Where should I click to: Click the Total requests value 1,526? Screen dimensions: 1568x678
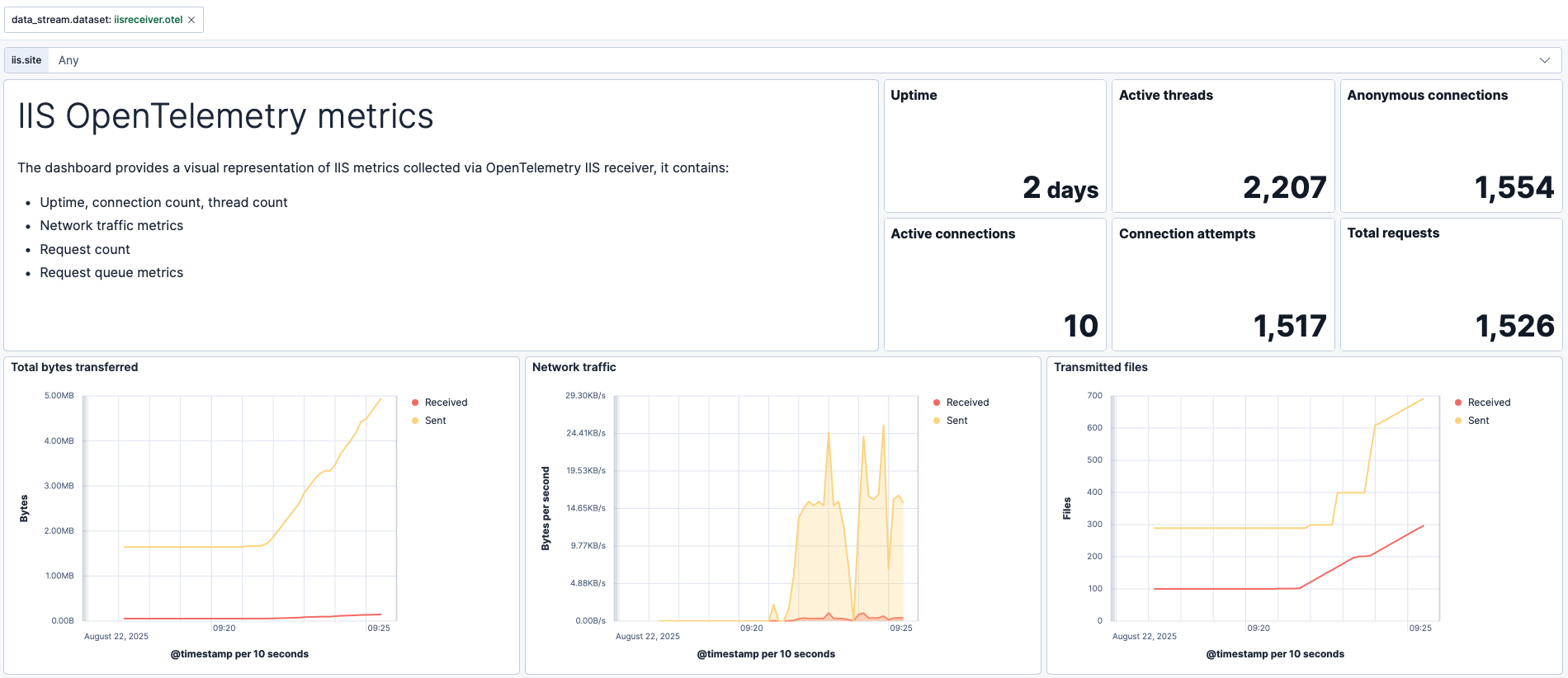click(x=1514, y=327)
